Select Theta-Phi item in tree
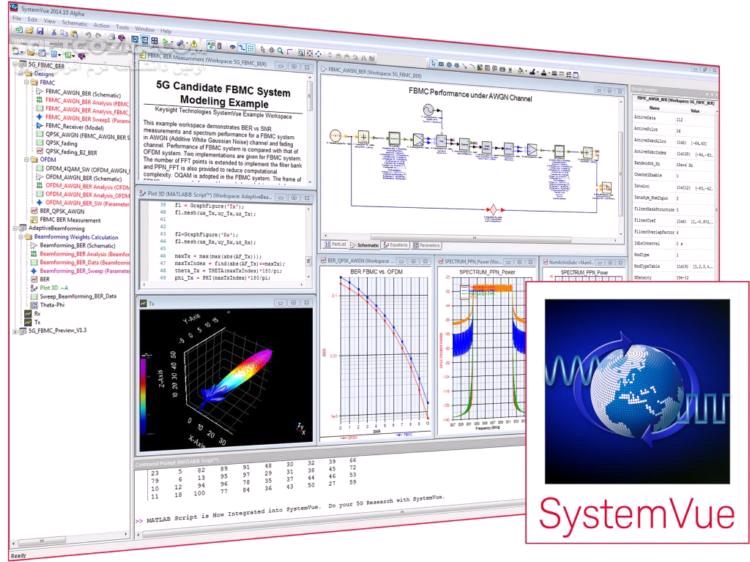The width and height of the screenshot is (750, 562). click(52, 305)
